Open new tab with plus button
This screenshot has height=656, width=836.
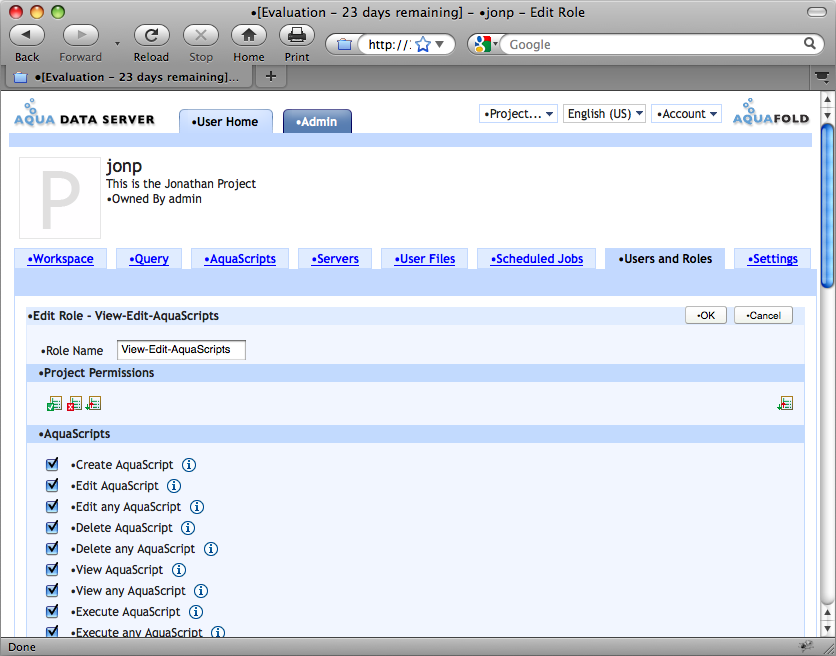271,77
